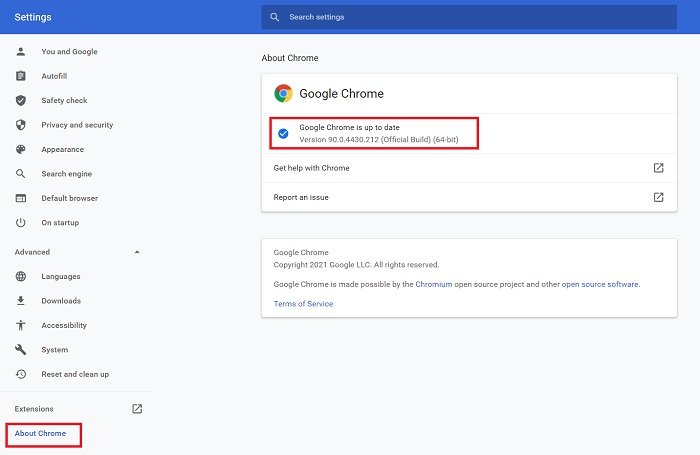This screenshot has height=455, width=700.
Task: Collapse the Advanced section arrow
Action: tap(137, 252)
